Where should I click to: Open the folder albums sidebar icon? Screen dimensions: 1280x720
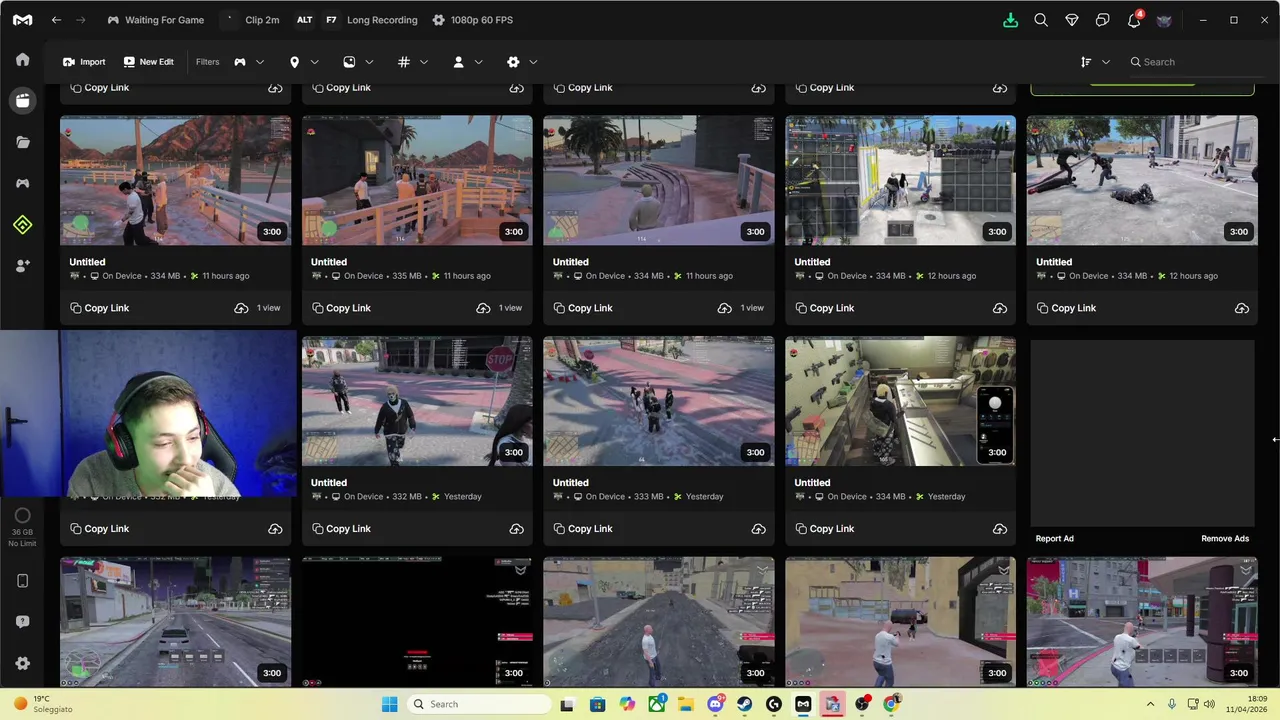[22, 142]
